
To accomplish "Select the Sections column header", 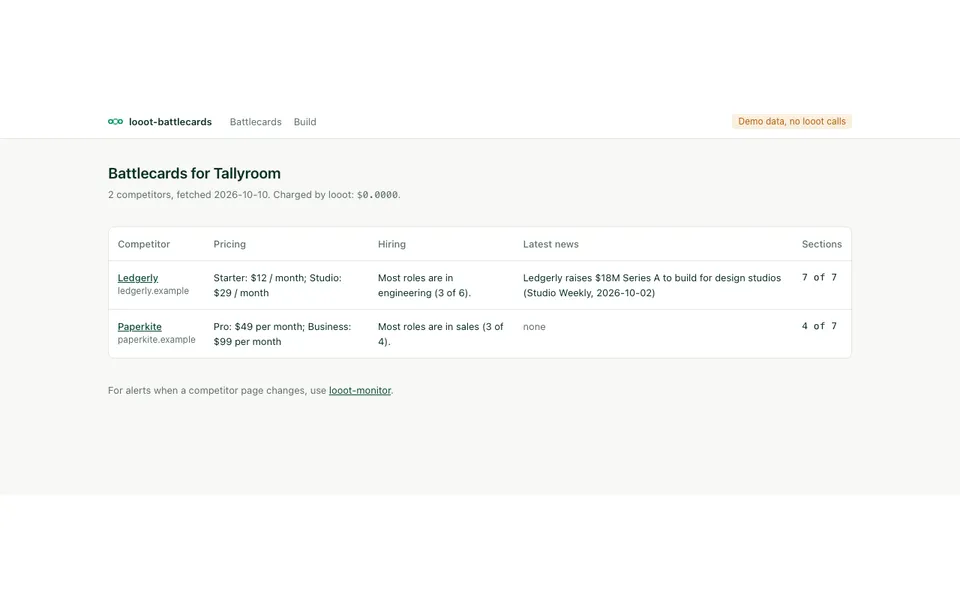I will (822, 244).
